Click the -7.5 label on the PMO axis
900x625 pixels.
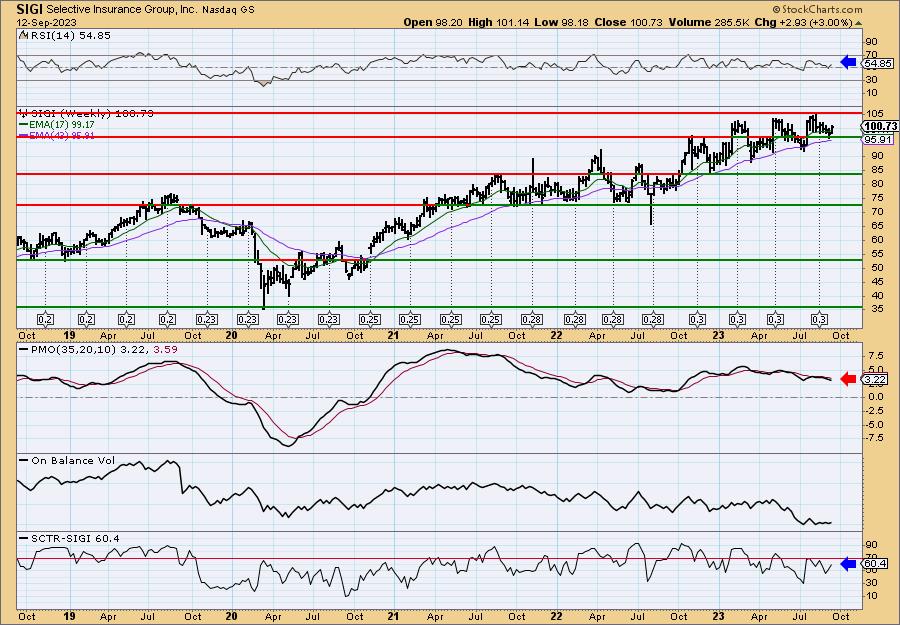875,438
